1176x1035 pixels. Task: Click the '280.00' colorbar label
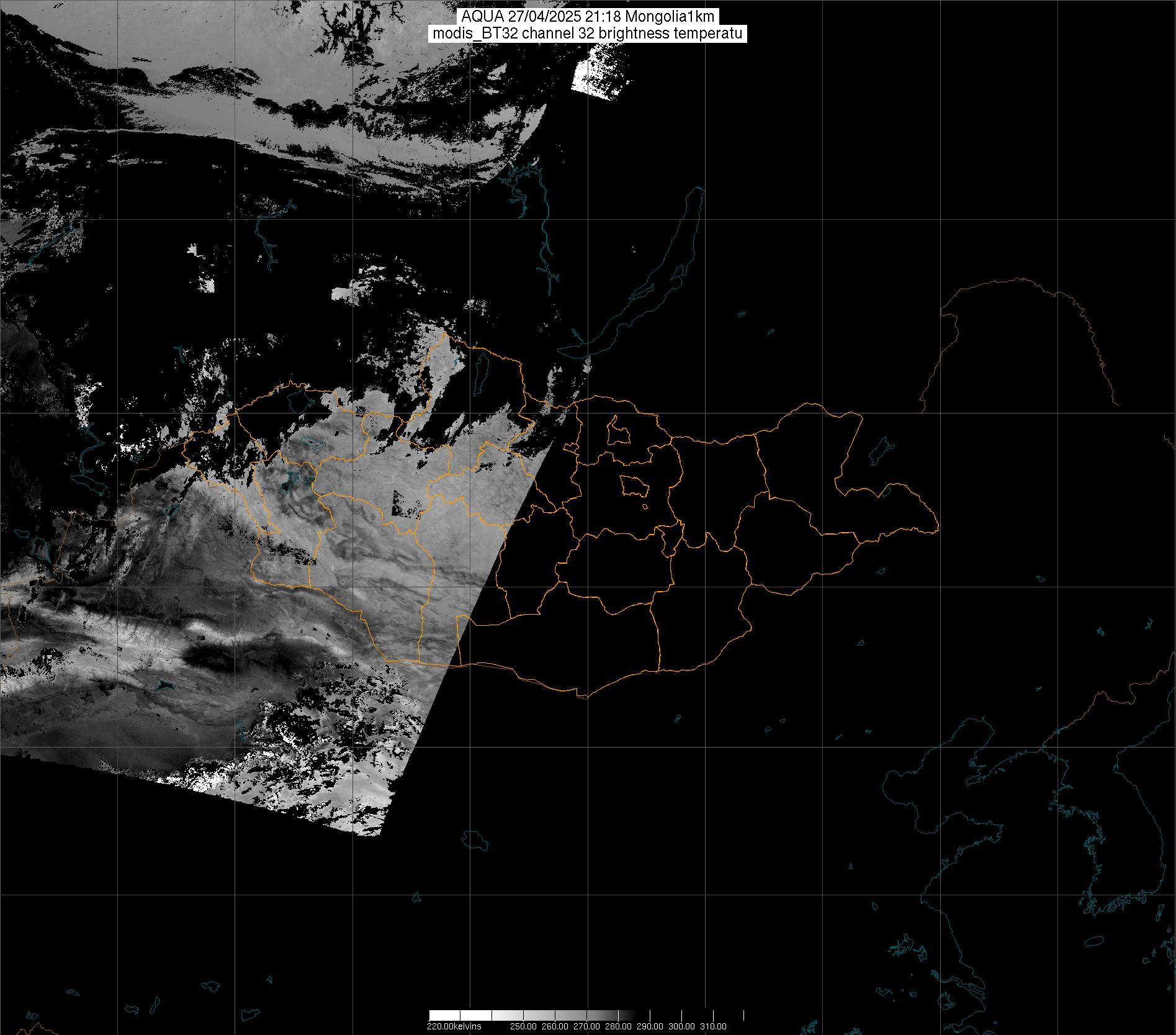point(618,1026)
